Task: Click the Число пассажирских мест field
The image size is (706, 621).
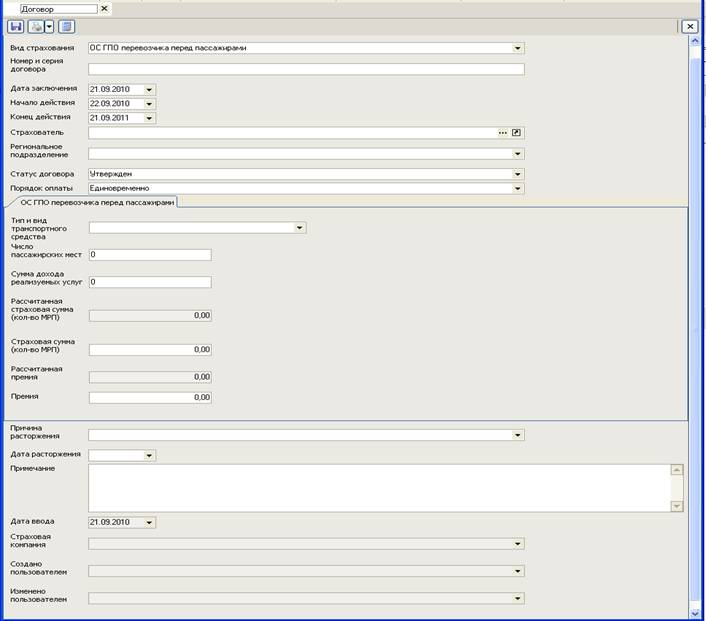Action: [150, 255]
